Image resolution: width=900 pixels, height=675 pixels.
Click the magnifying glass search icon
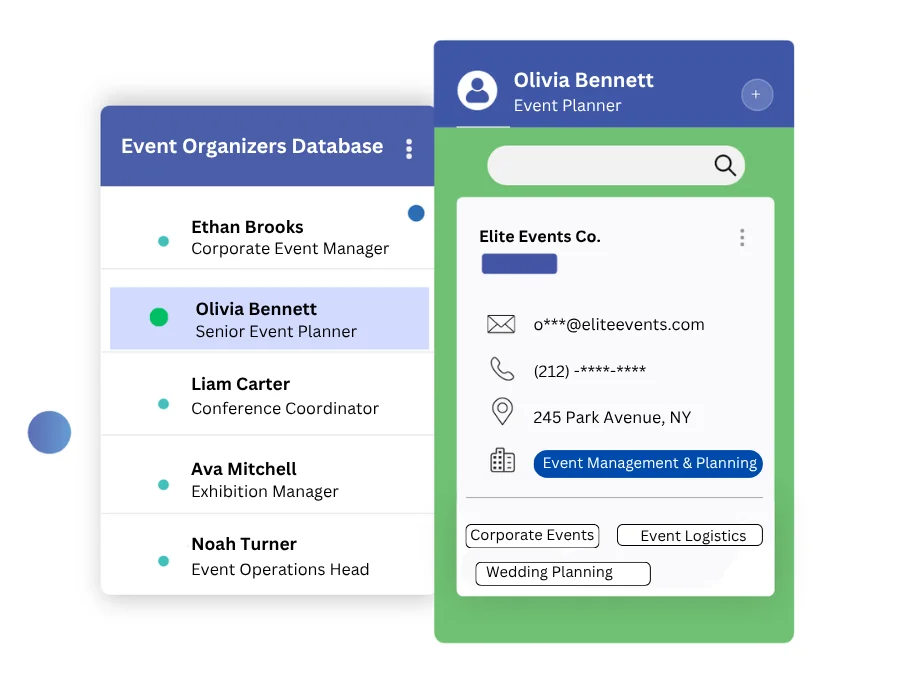click(x=725, y=165)
